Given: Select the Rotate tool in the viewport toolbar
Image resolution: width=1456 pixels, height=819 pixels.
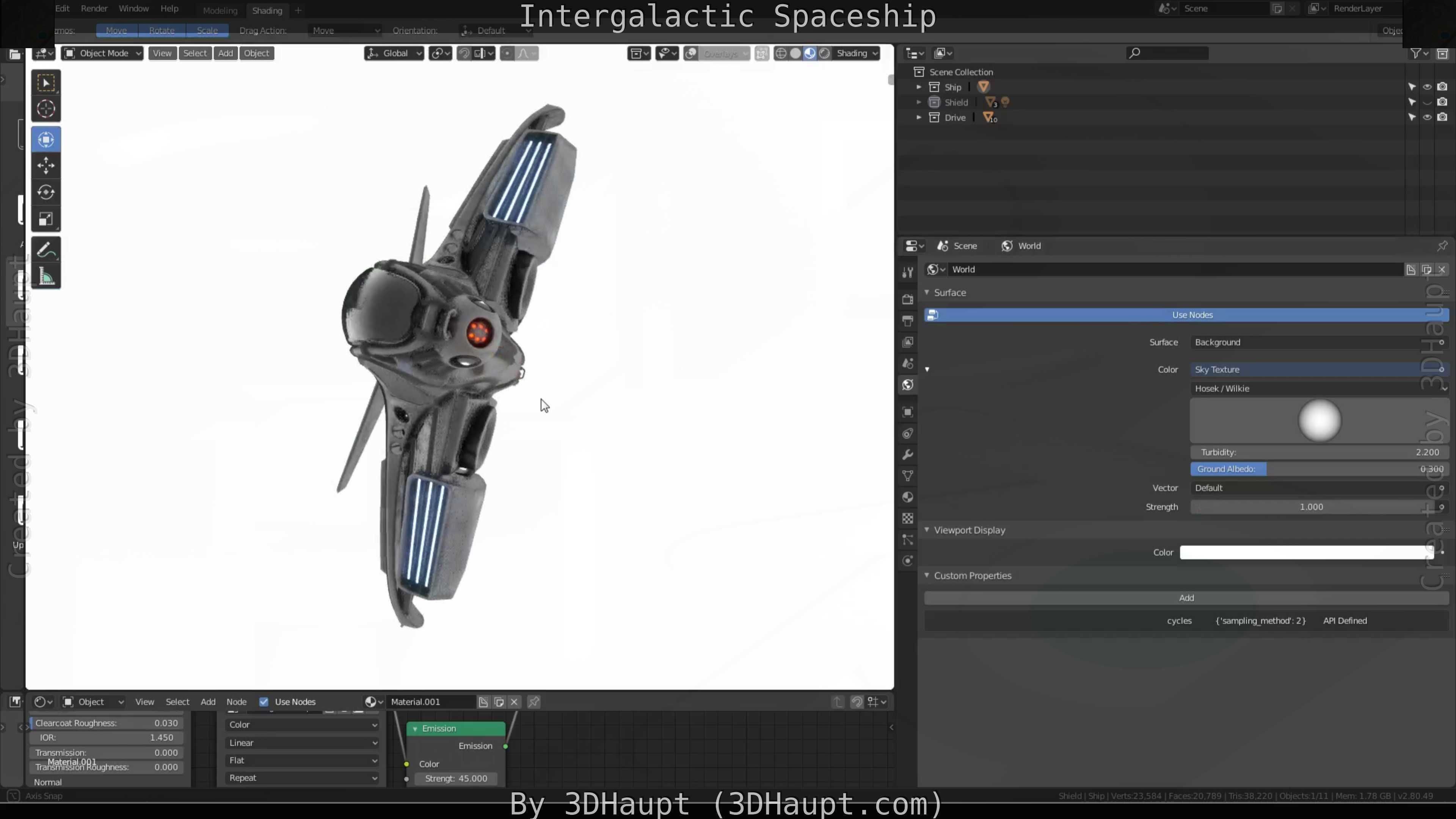Looking at the screenshot, I should coord(46,192).
